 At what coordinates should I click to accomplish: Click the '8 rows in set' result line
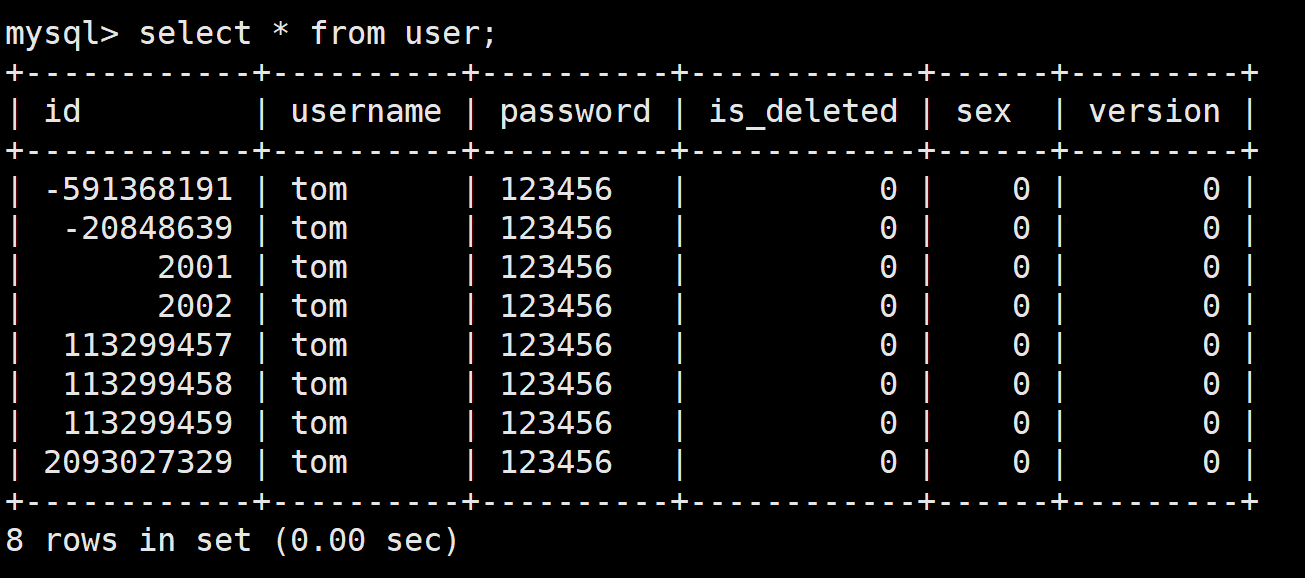click(x=232, y=540)
